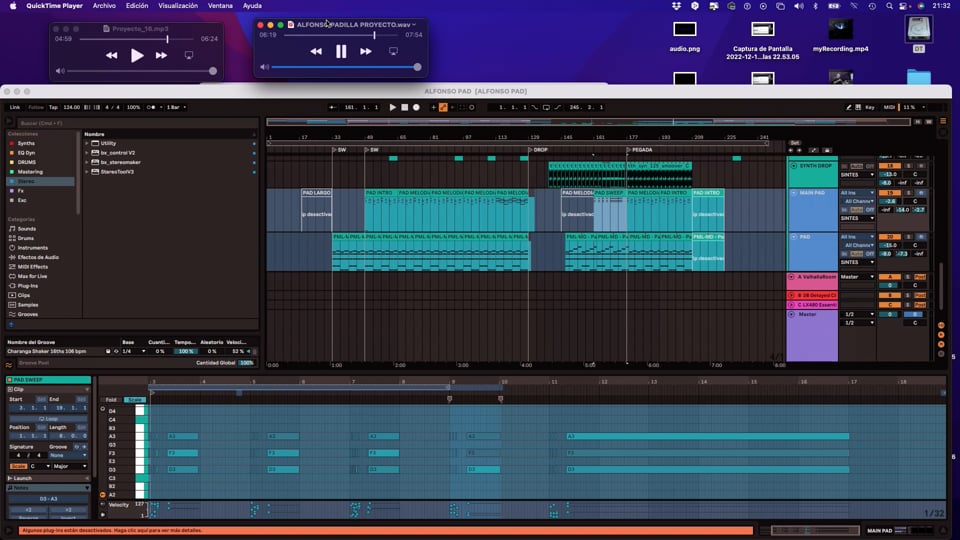Toggle the orange automation arm button
The height and width of the screenshot is (540, 960).
443,107
